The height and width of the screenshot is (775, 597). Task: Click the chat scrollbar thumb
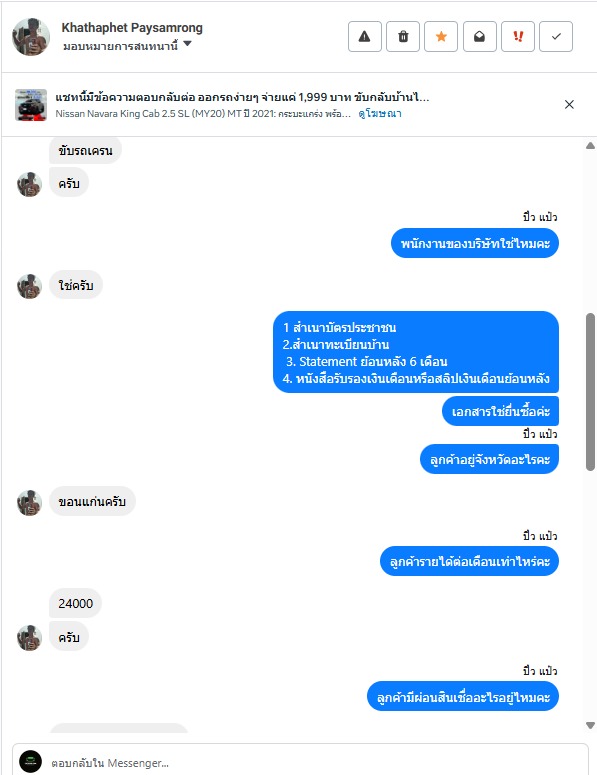(590, 391)
